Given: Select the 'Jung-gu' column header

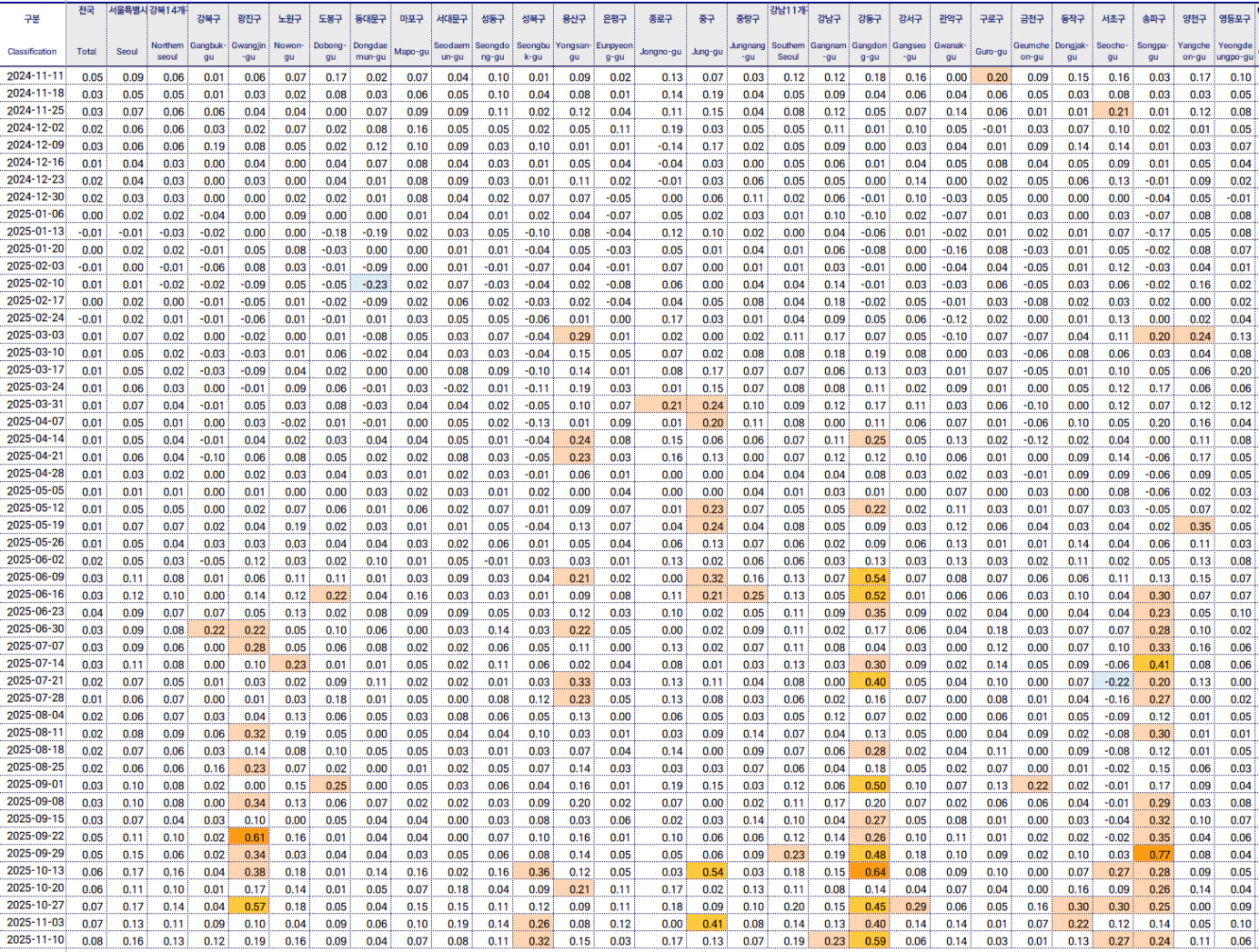Looking at the screenshot, I should (707, 52).
